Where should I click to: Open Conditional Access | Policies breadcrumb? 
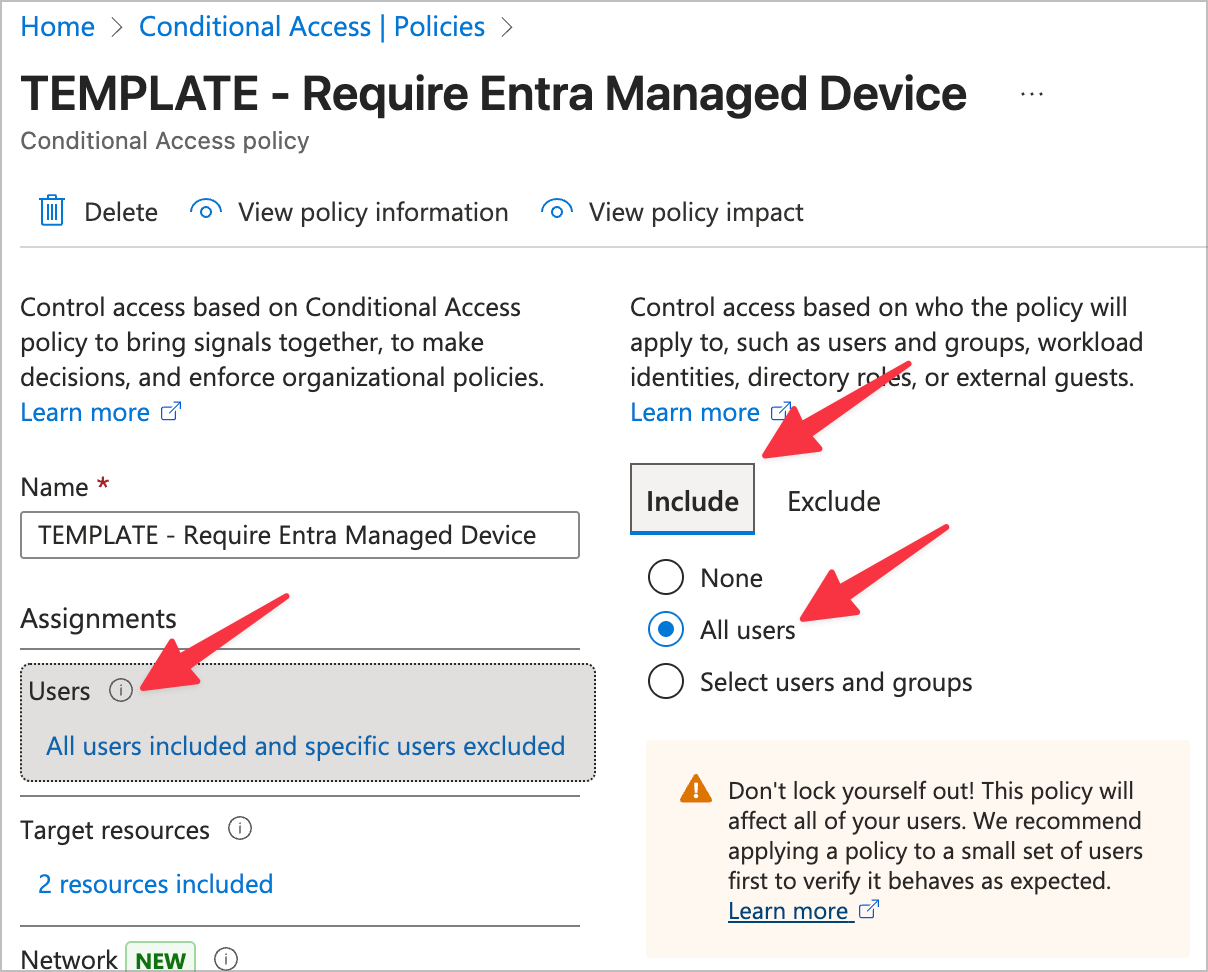312,27
